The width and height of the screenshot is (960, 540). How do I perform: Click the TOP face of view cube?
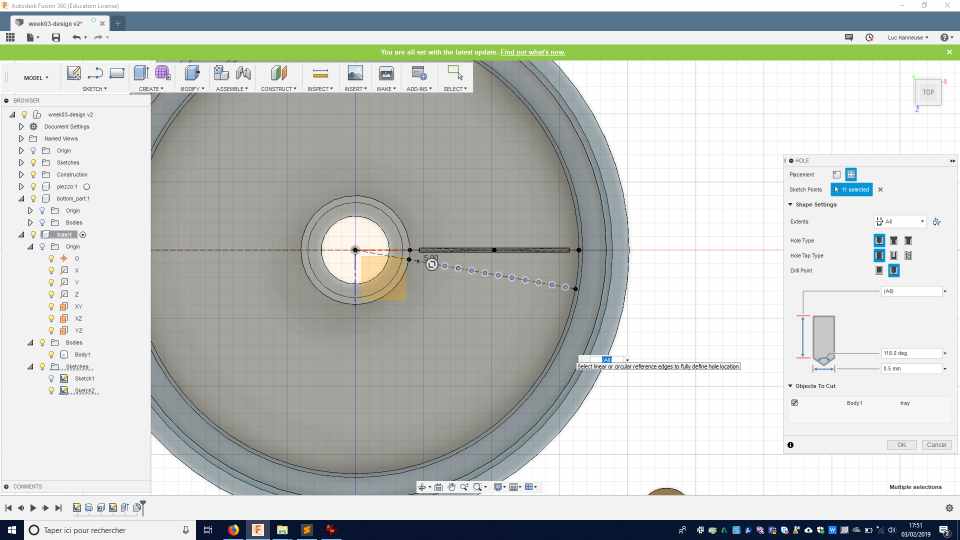928,92
